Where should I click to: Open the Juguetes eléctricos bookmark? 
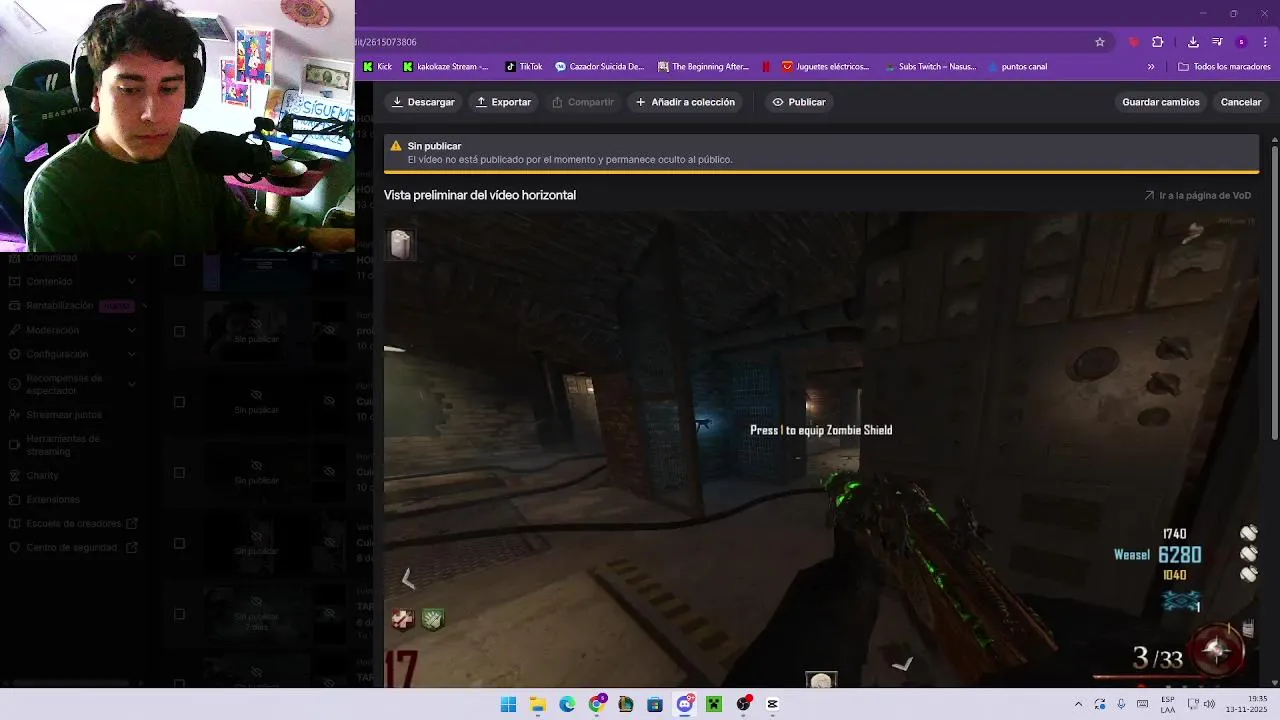point(826,67)
